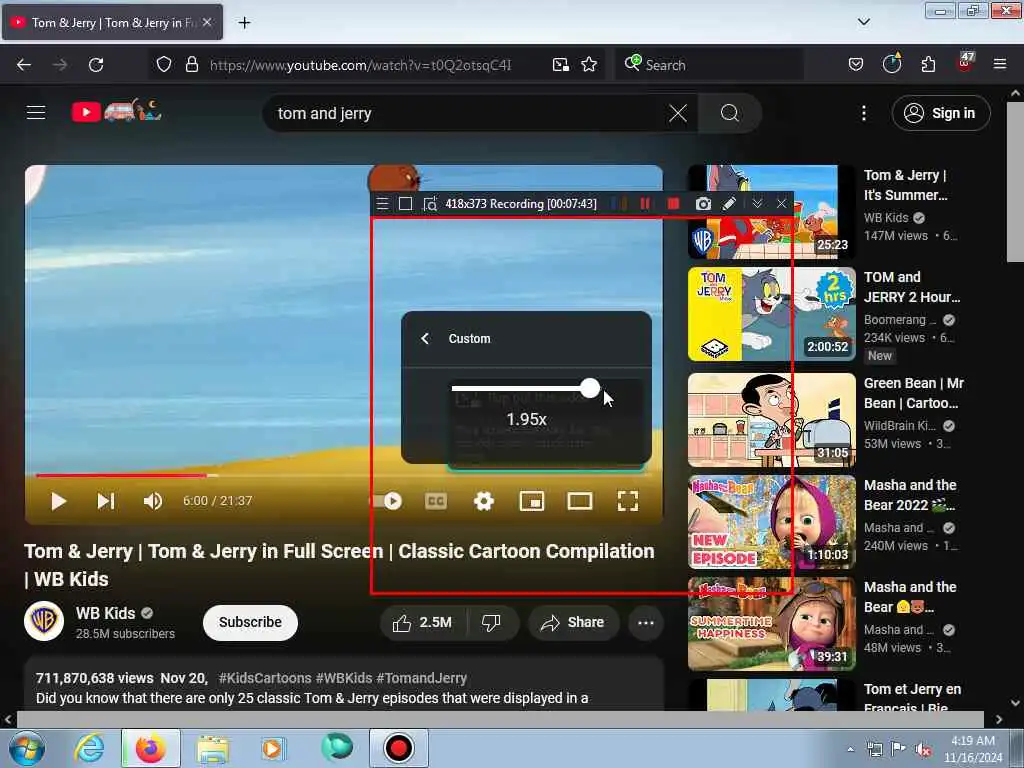The width and height of the screenshot is (1024, 768).
Task: Open more actions ellipsis under video
Action: coord(646,622)
